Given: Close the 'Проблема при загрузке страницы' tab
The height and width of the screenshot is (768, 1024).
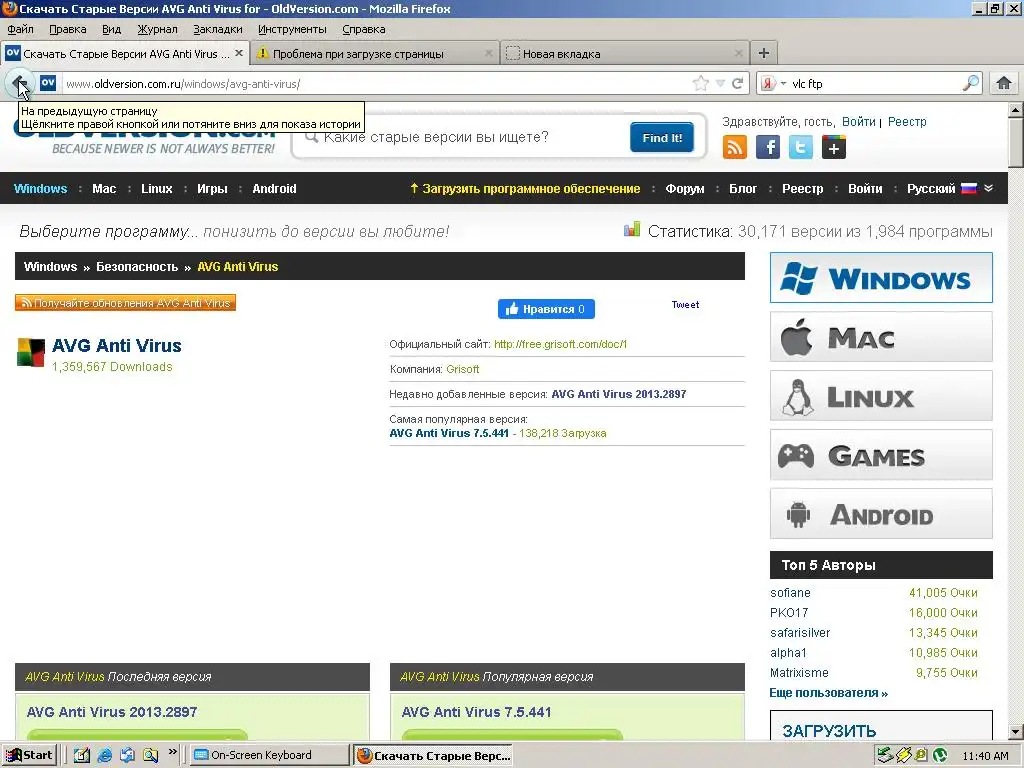Looking at the screenshot, I should (488, 54).
